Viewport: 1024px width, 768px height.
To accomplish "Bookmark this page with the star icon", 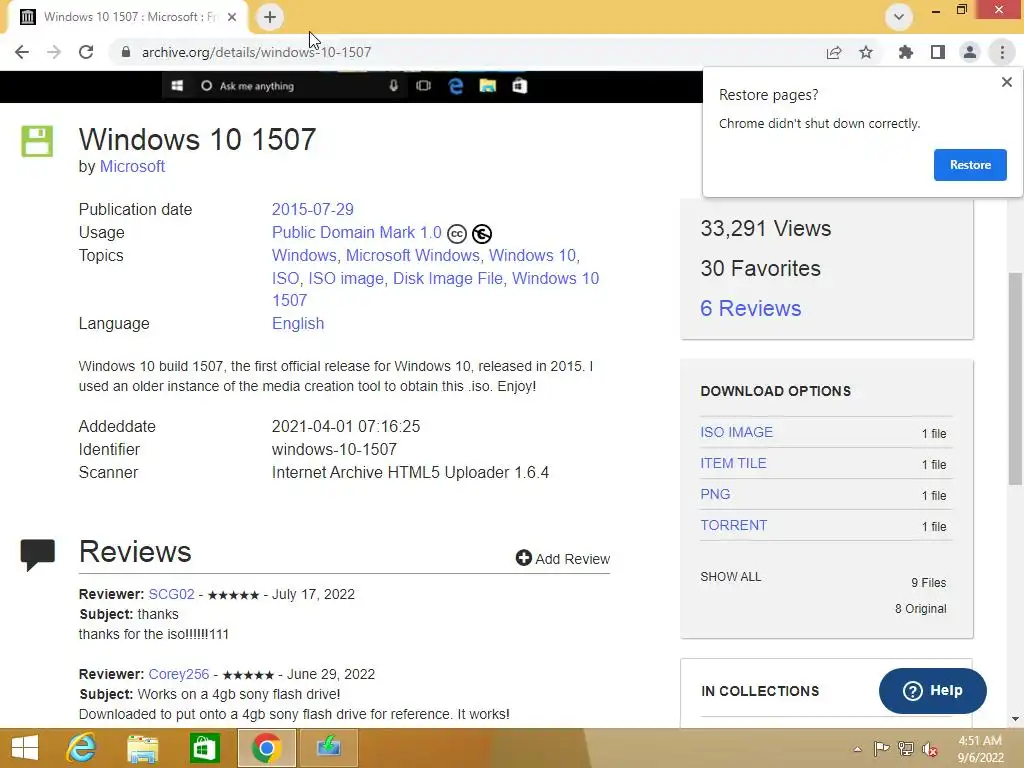I will [866, 52].
